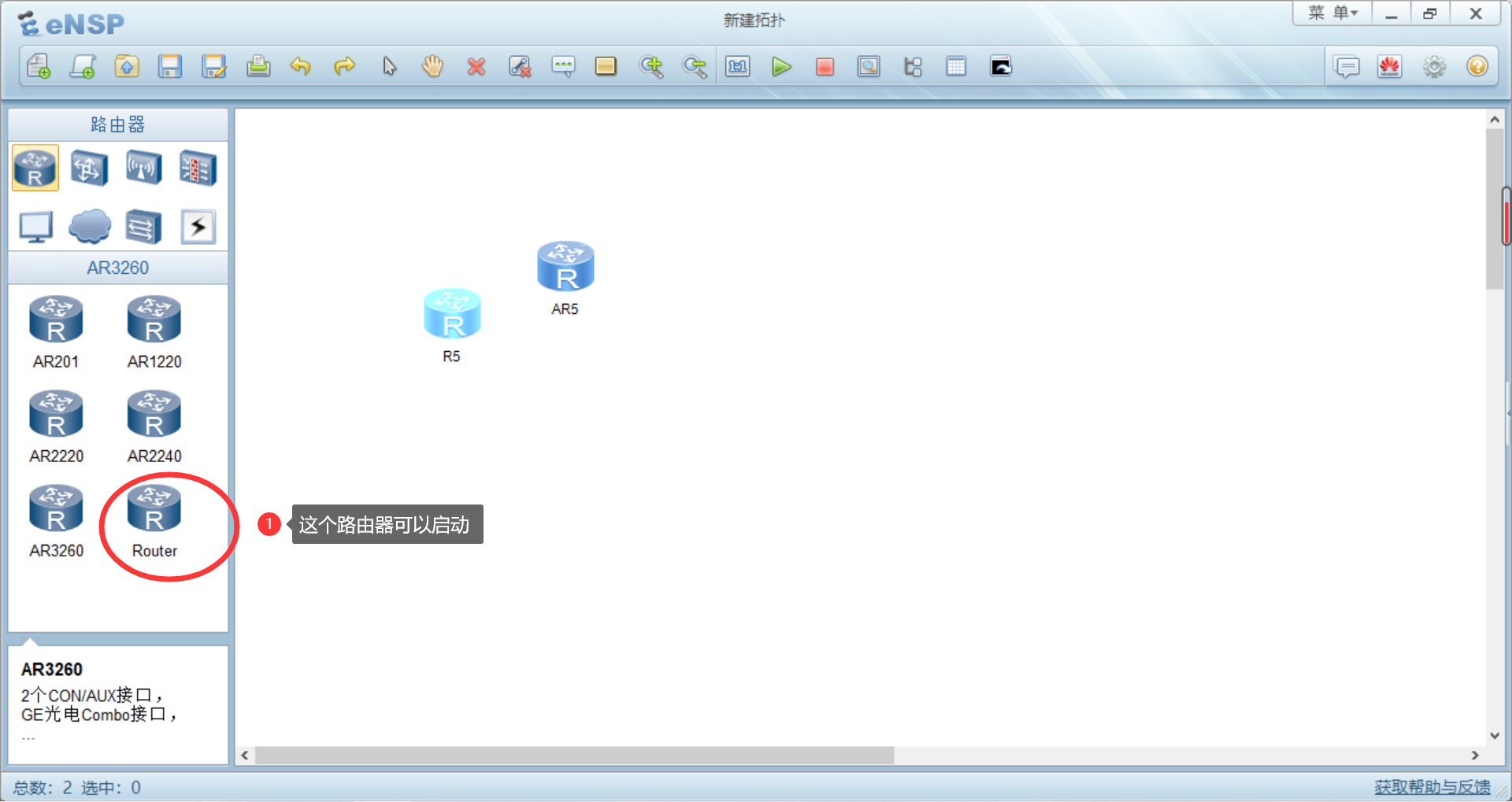Viewport: 1512px width, 802px height.
Task: Open the help question mark icon
Action: coord(1477,66)
